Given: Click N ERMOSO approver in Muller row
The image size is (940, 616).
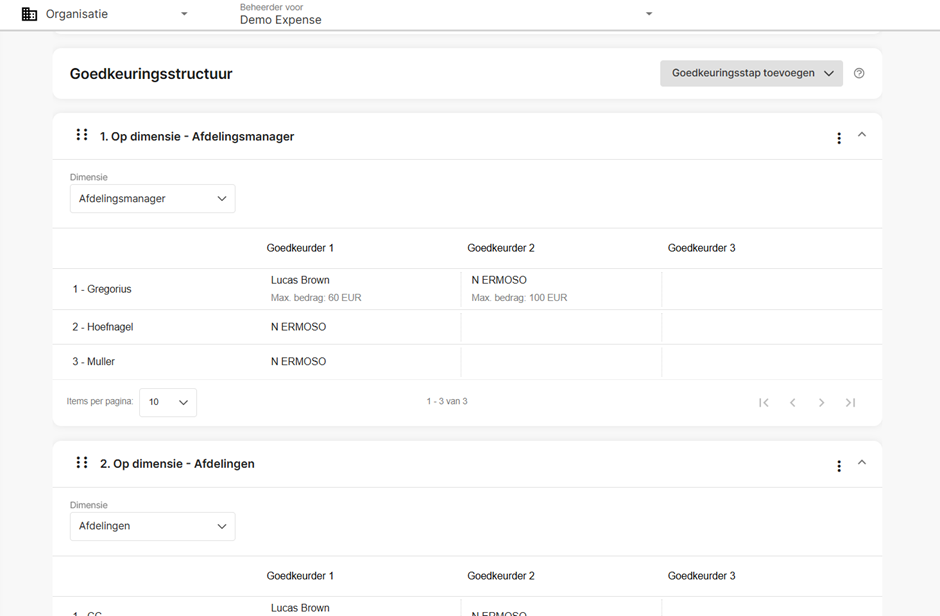Looking at the screenshot, I should point(298,361).
